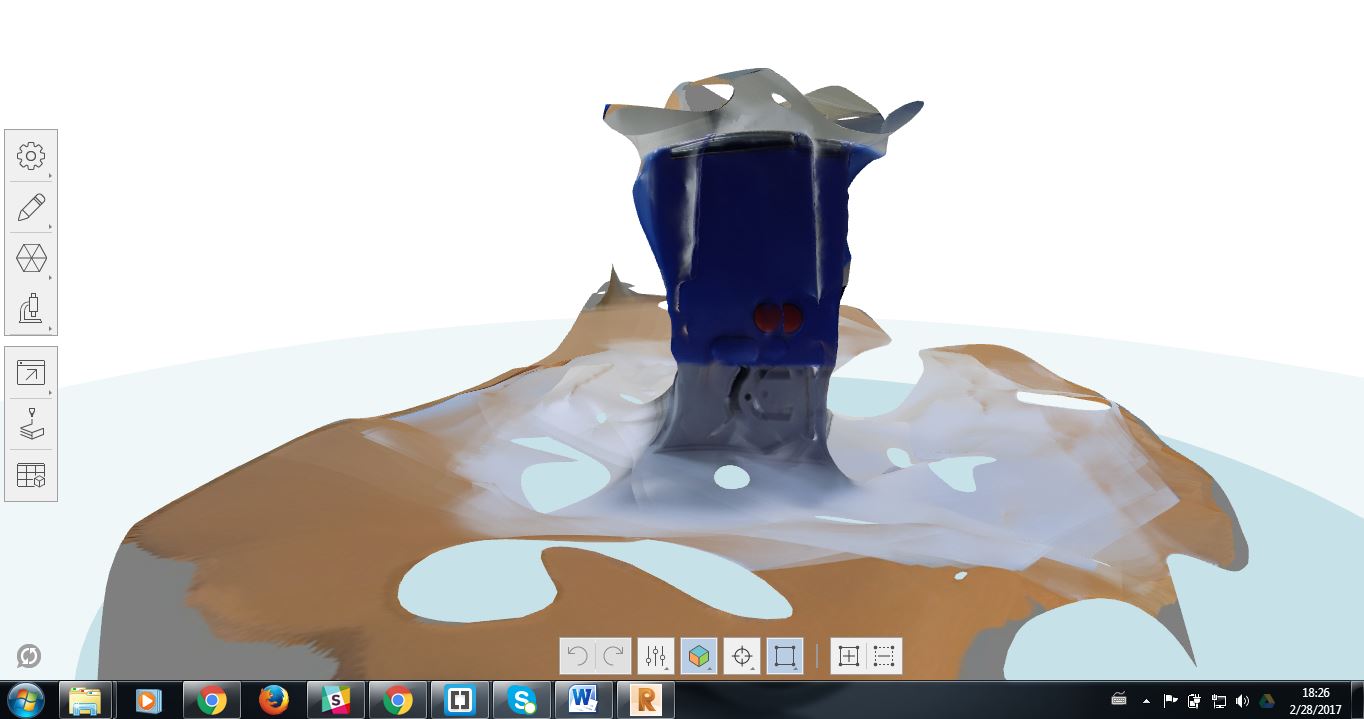Open the visual settings sliders icon
The width and height of the screenshot is (1364, 719).
656,656
